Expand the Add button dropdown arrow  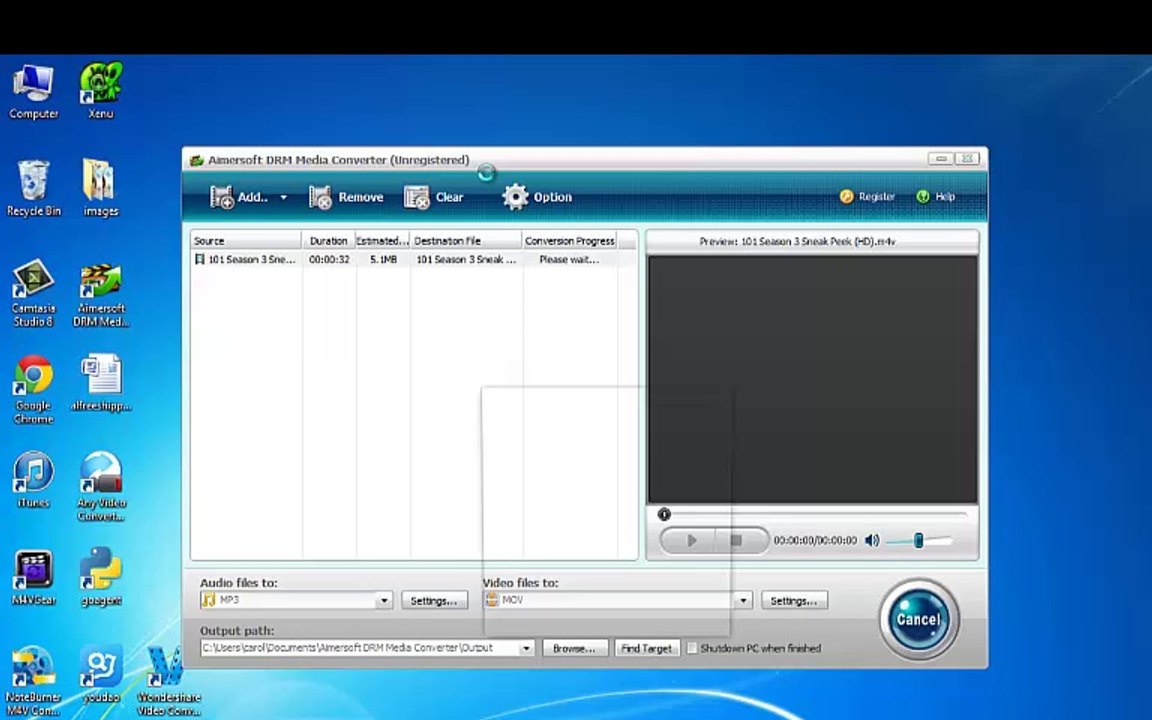pyautogui.click(x=284, y=198)
